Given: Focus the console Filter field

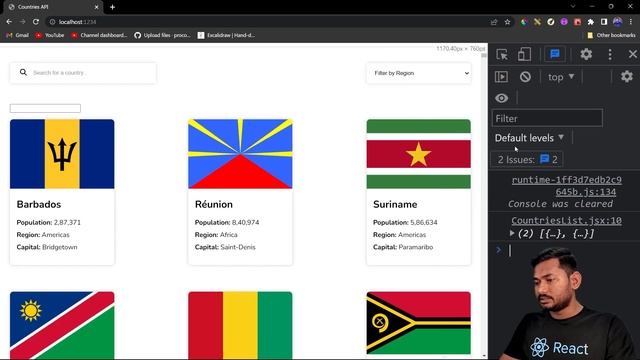Looking at the screenshot, I should [x=547, y=118].
